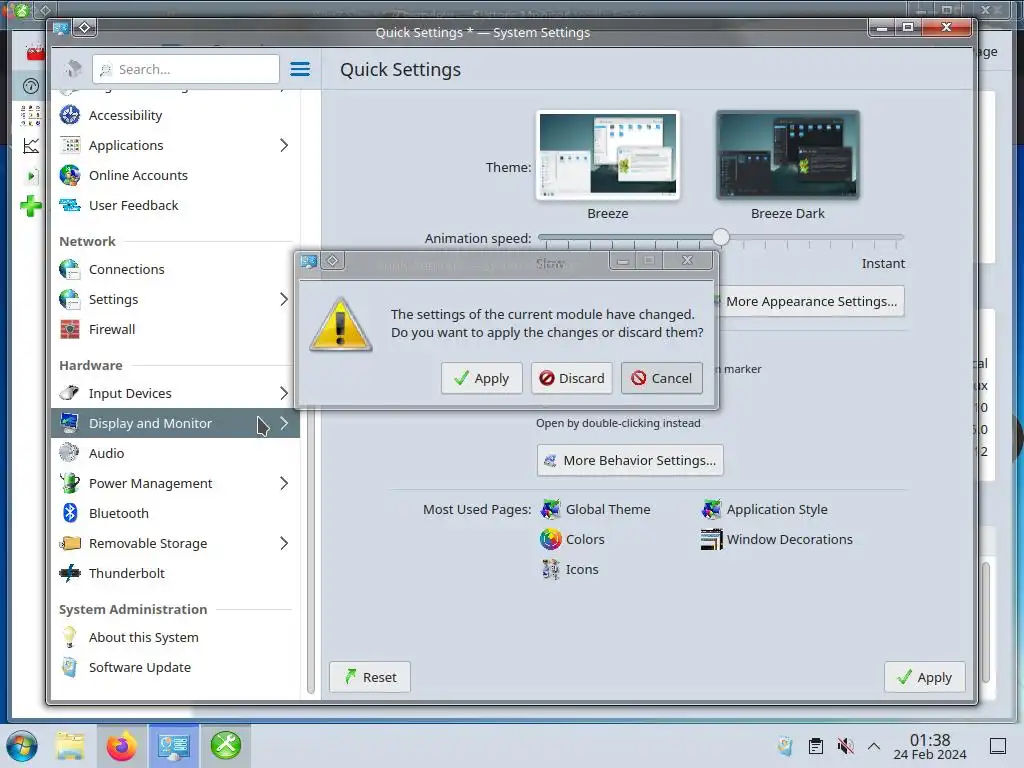The width and height of the screenshot is (1024, 768).
Task: Open the hamburger menu next to search
Action: point(300,69)
